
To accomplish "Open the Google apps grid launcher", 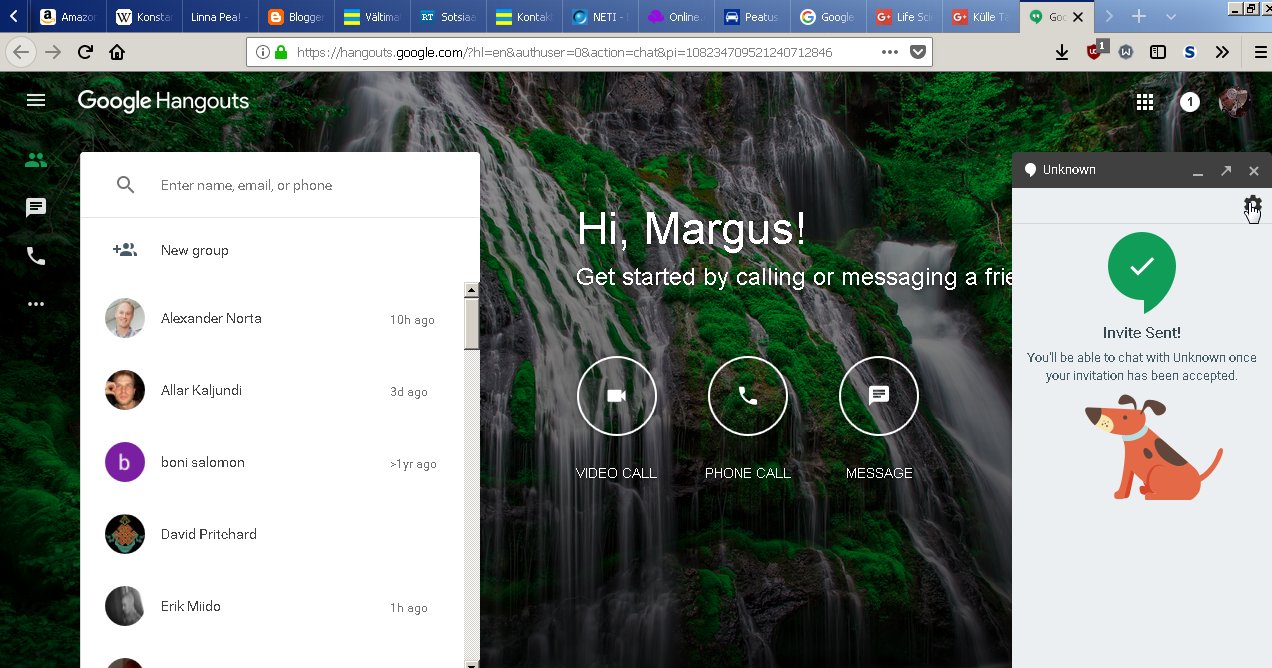I will click(1145, 102).
